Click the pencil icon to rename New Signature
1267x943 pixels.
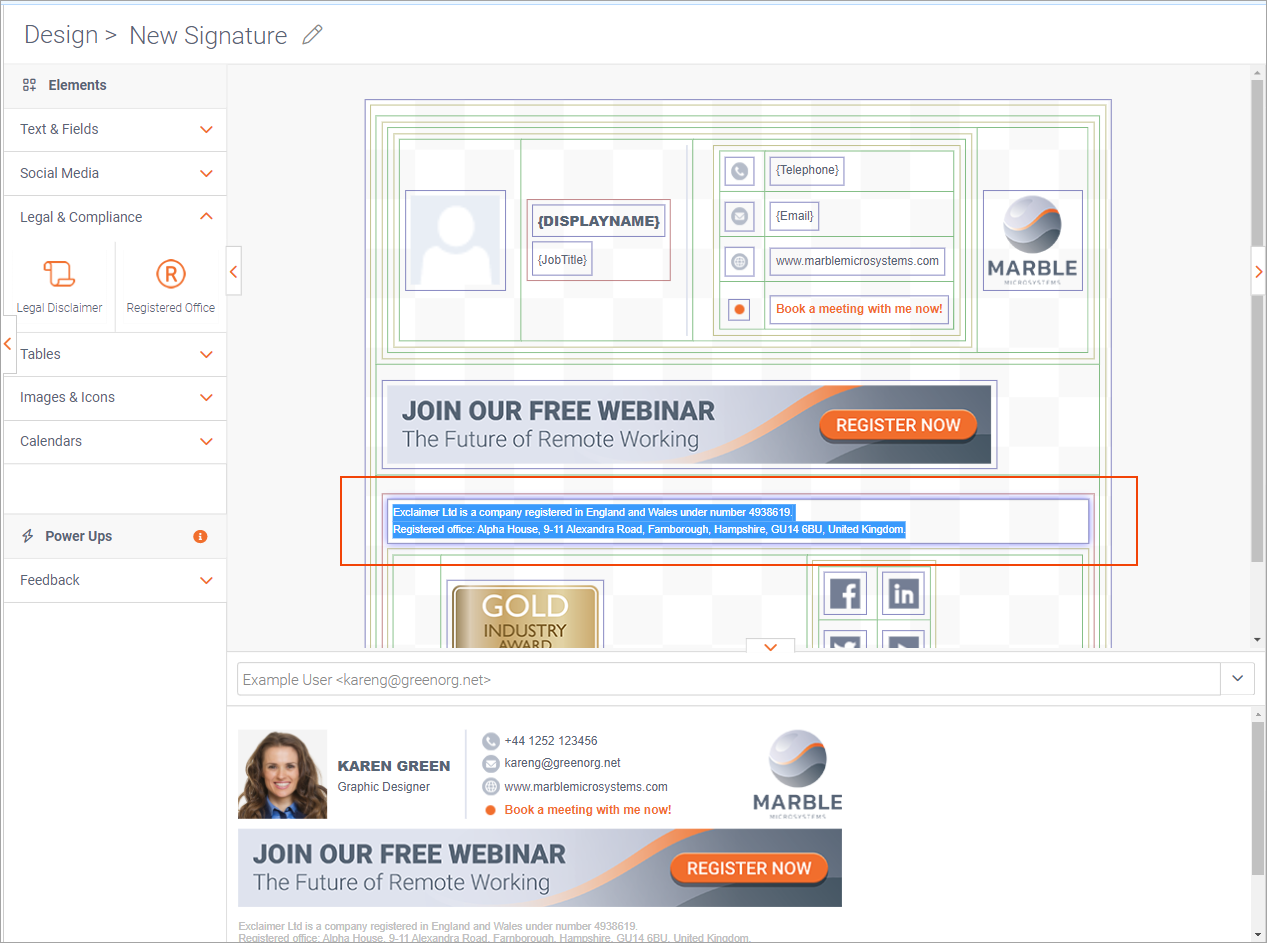pos(312,34)
